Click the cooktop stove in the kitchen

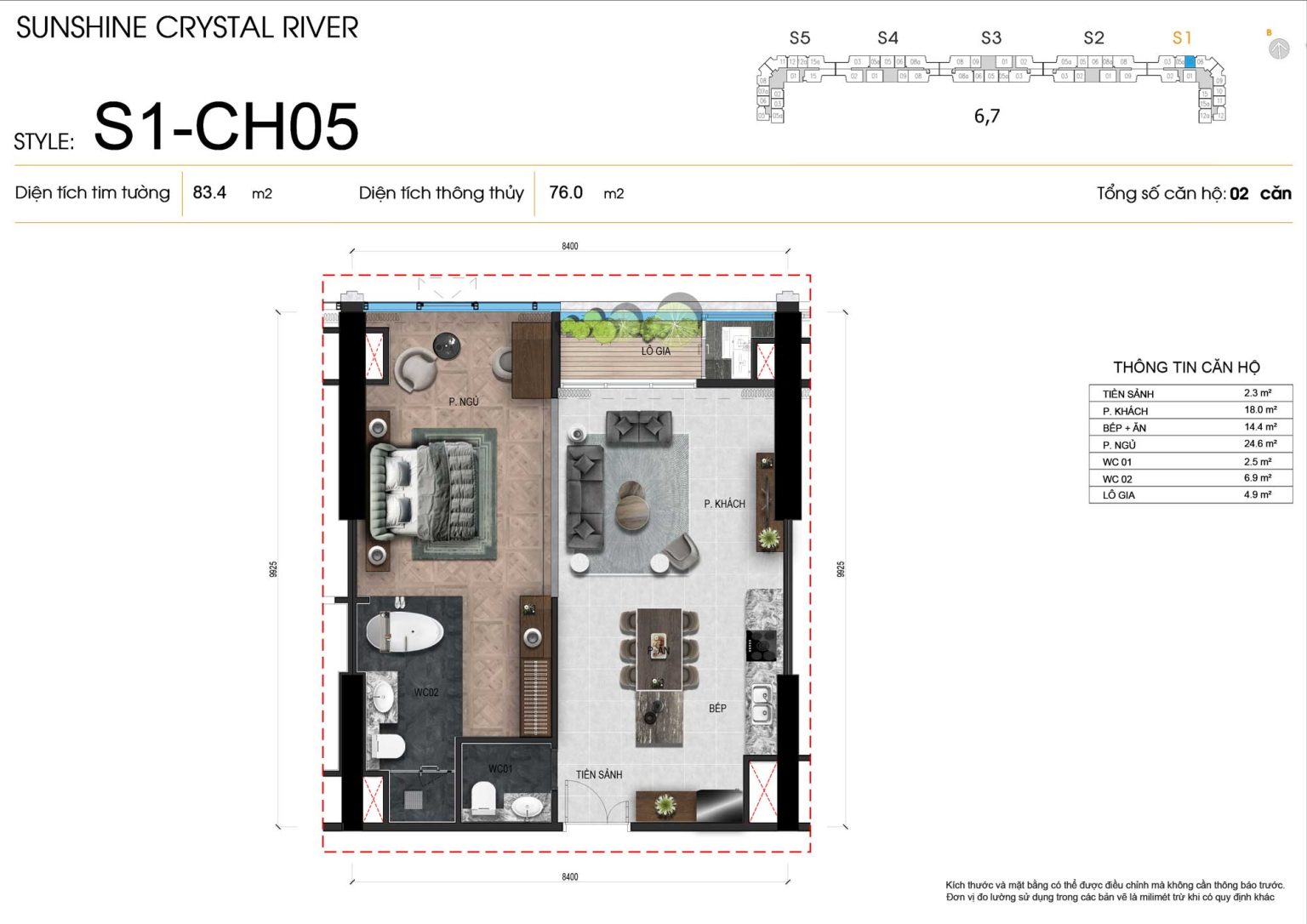(x=762, y=645)
